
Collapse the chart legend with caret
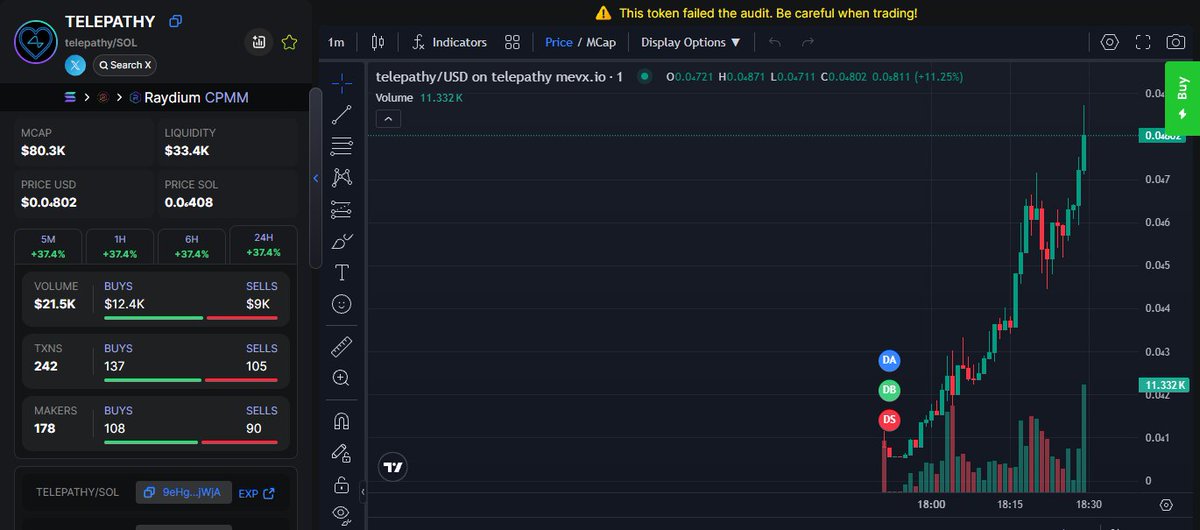pyautogui.click(x=389, y=119)
